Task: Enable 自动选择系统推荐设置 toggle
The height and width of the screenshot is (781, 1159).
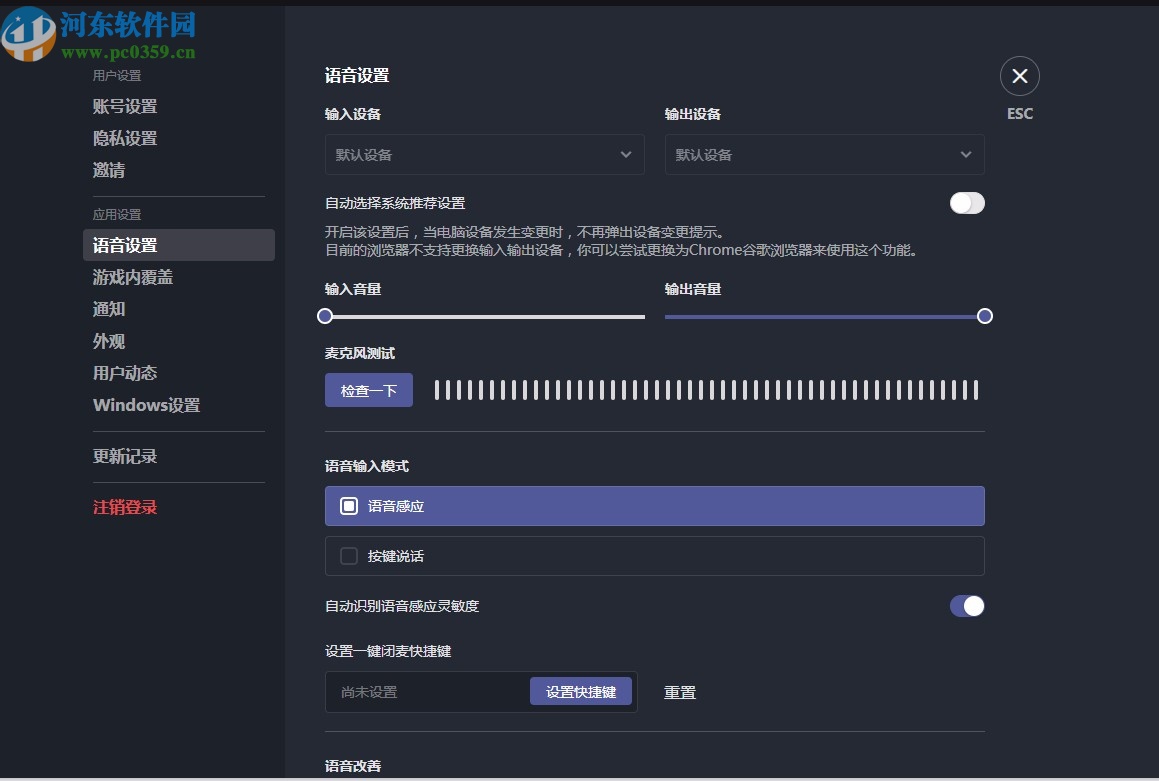Action: click(966, 203)
